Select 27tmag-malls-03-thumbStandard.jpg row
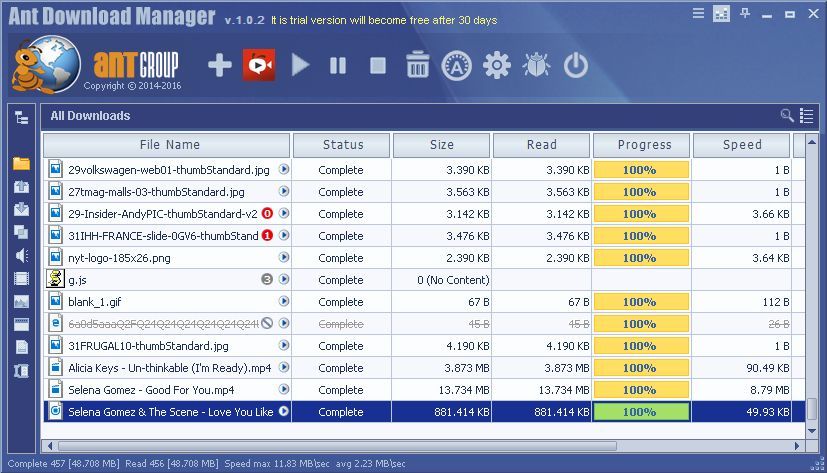827x473 pixels. tap(425, 192)
